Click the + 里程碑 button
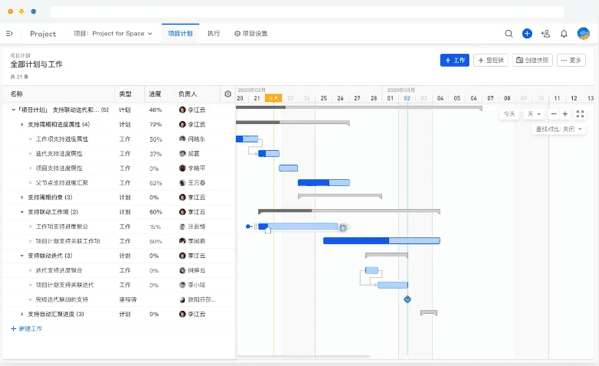 (x=491, y=60)
